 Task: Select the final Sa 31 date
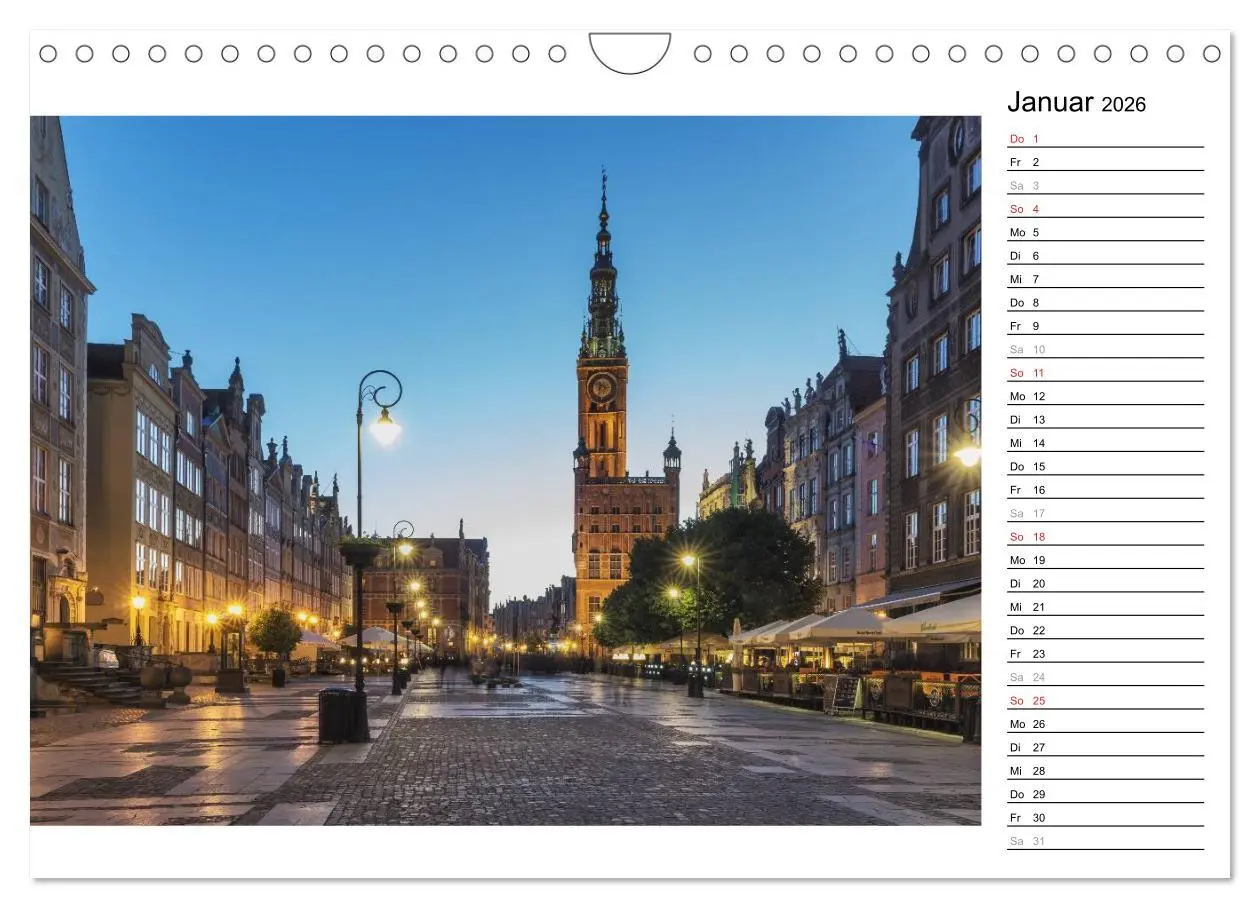click(x=1026, y=842)
